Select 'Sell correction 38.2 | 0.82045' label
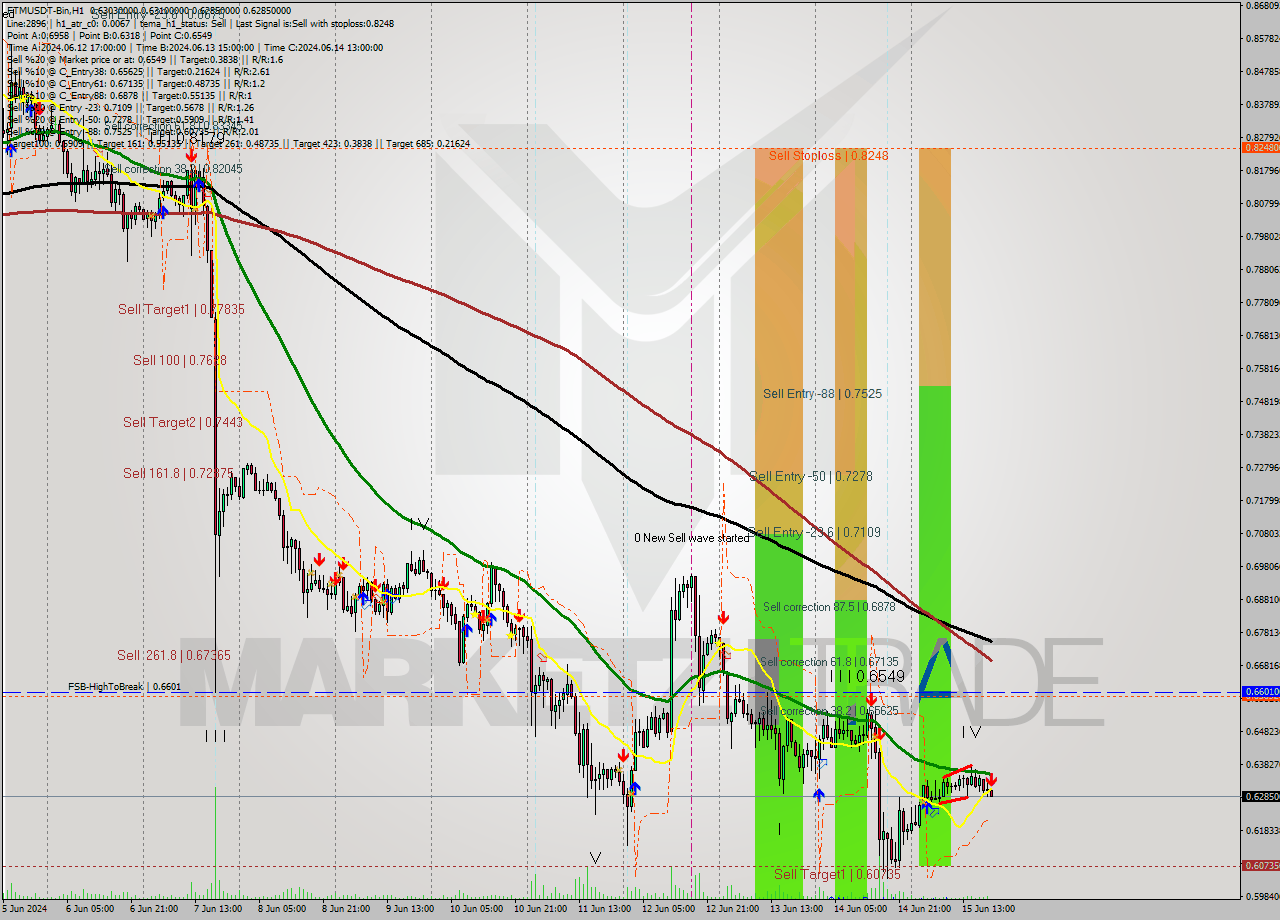The image size is (1280, 920). pos(174,169)
